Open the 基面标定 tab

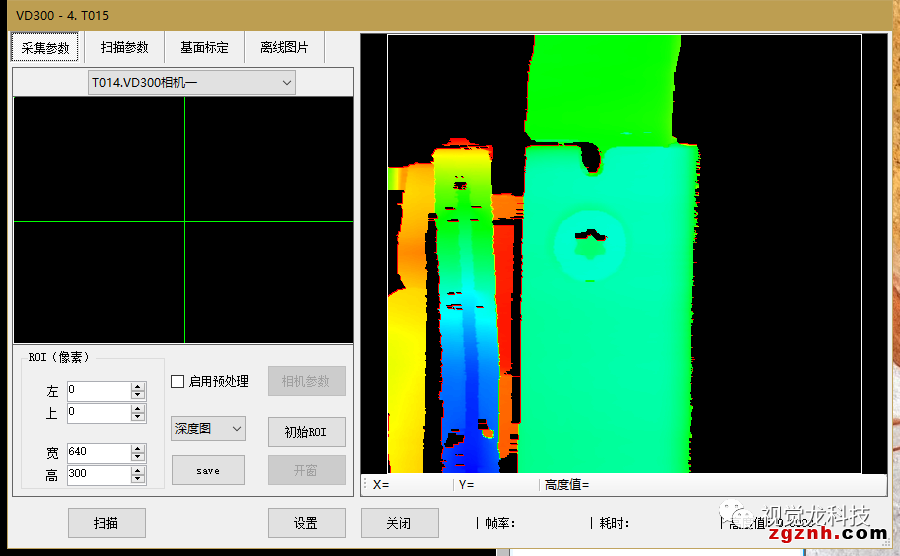(204, 47)
